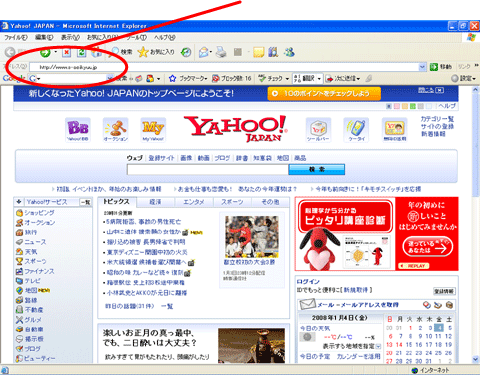Open the Shopping link in Yahoo services
Viewport: 480px width, 375px height.
tap(36, 213)
